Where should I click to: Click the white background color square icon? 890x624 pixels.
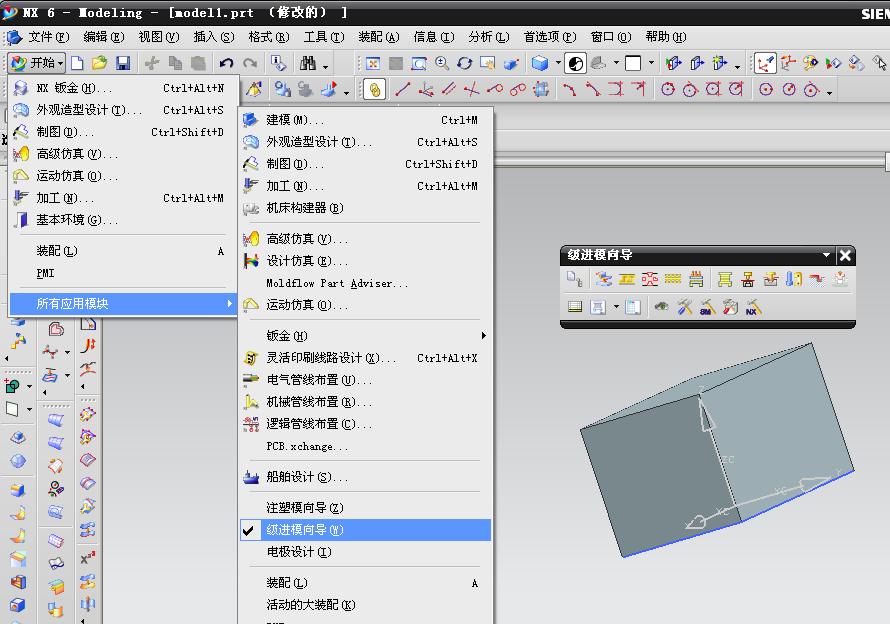(632, 63)
